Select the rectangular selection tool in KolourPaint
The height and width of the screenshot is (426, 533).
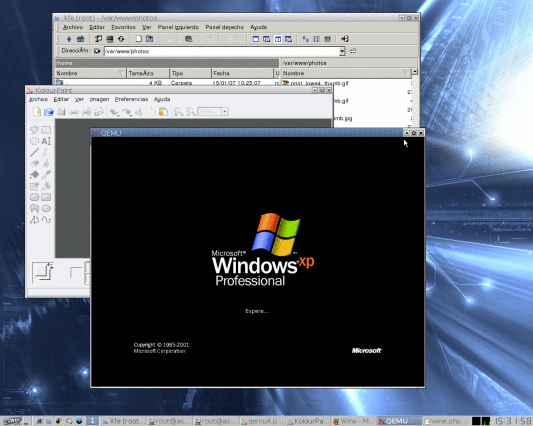[46, 130]
